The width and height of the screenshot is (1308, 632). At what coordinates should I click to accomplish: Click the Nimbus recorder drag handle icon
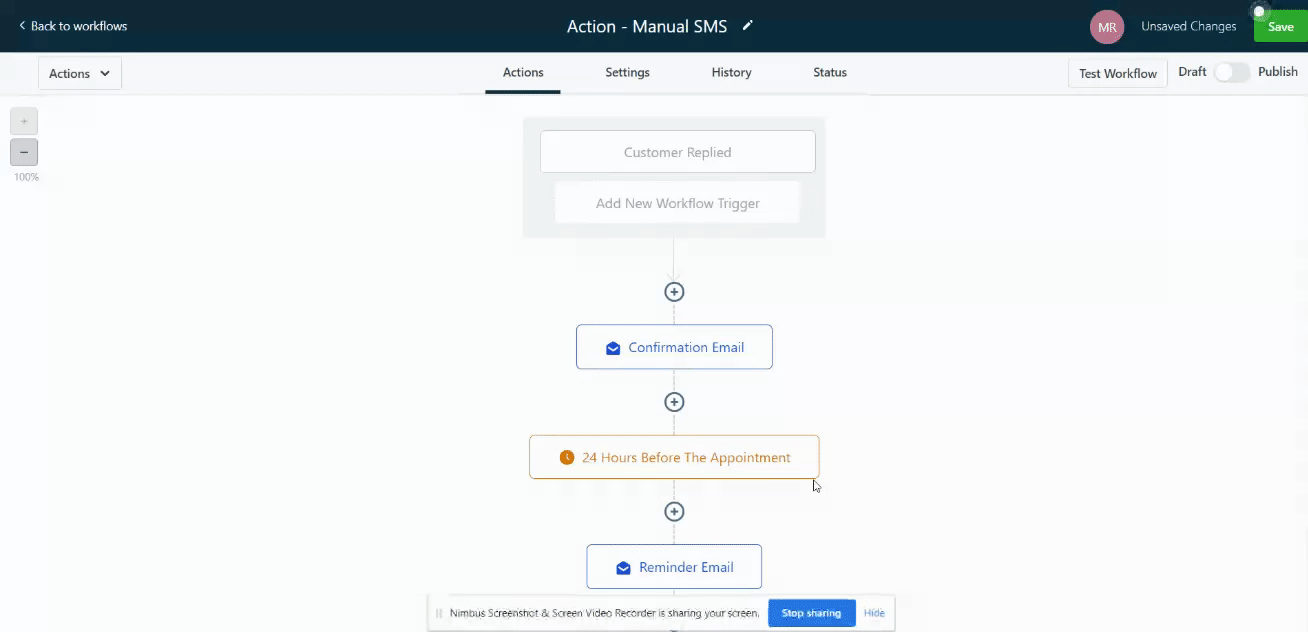[439, 613]
